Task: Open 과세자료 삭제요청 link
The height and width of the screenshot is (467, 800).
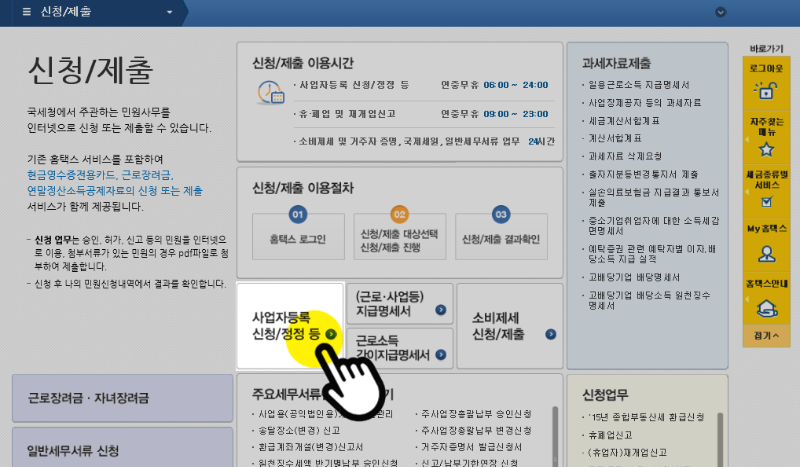Action: coord(625,156)
